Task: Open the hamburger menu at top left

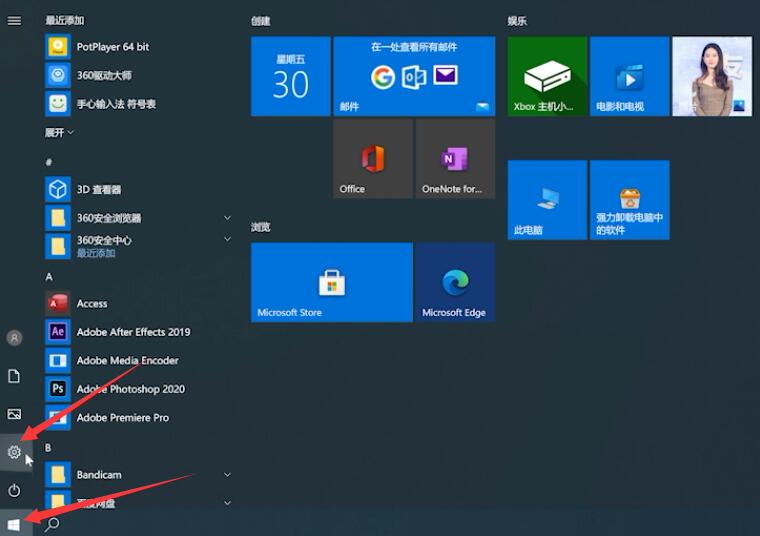Action: coord(14,20)
